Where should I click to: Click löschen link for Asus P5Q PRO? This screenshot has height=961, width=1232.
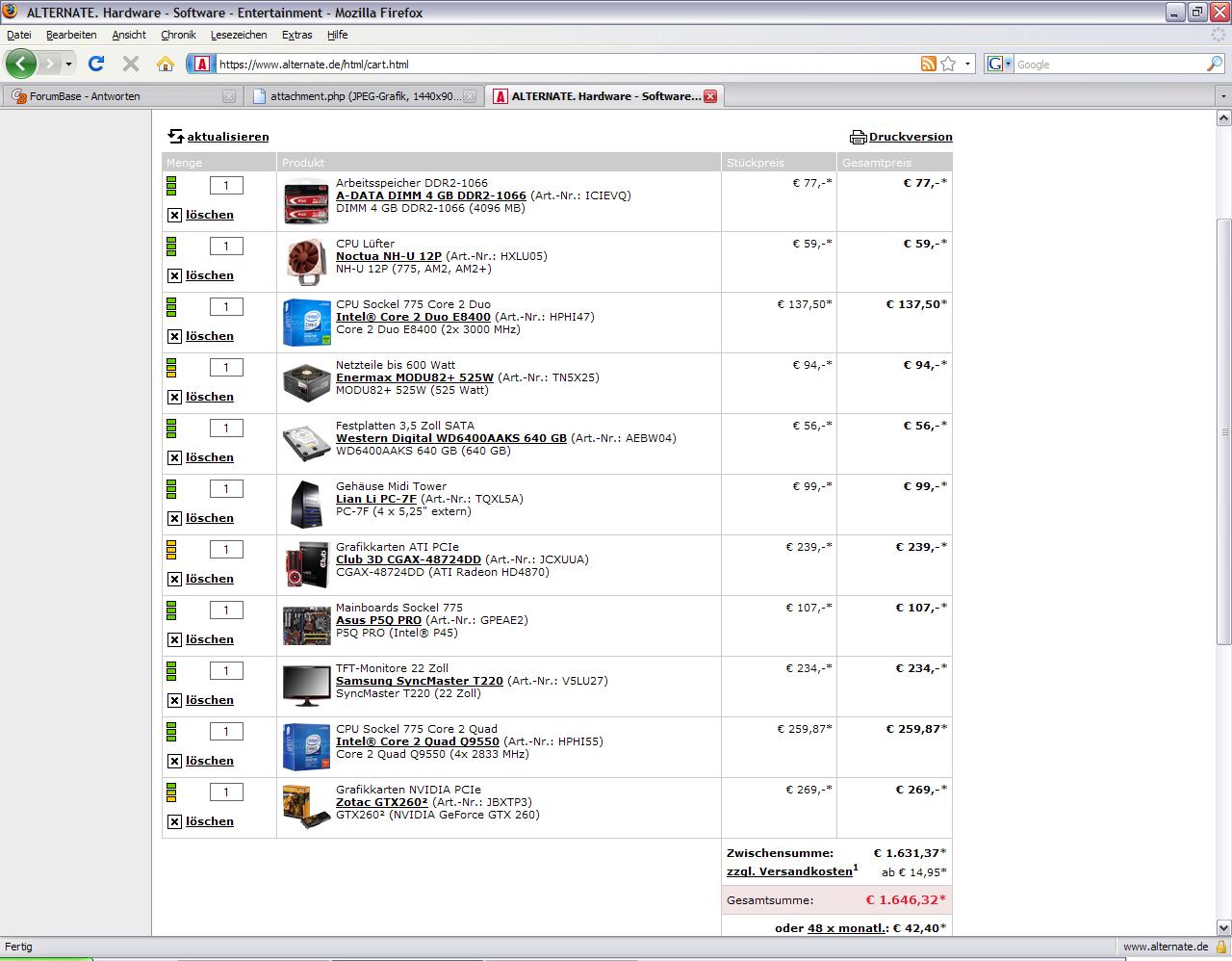pos(210,640)
